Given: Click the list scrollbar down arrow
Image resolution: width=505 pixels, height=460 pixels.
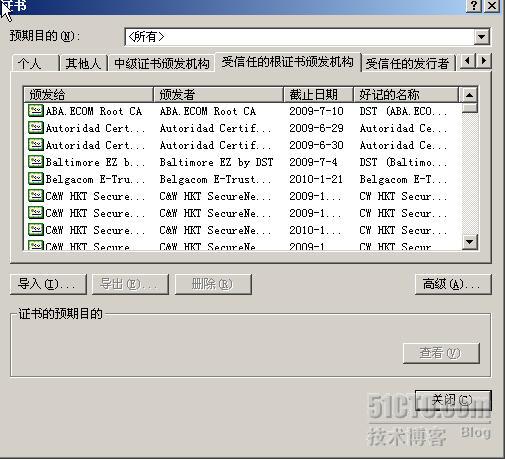Looking at the screenshot, I should click(x=469, y=242).
